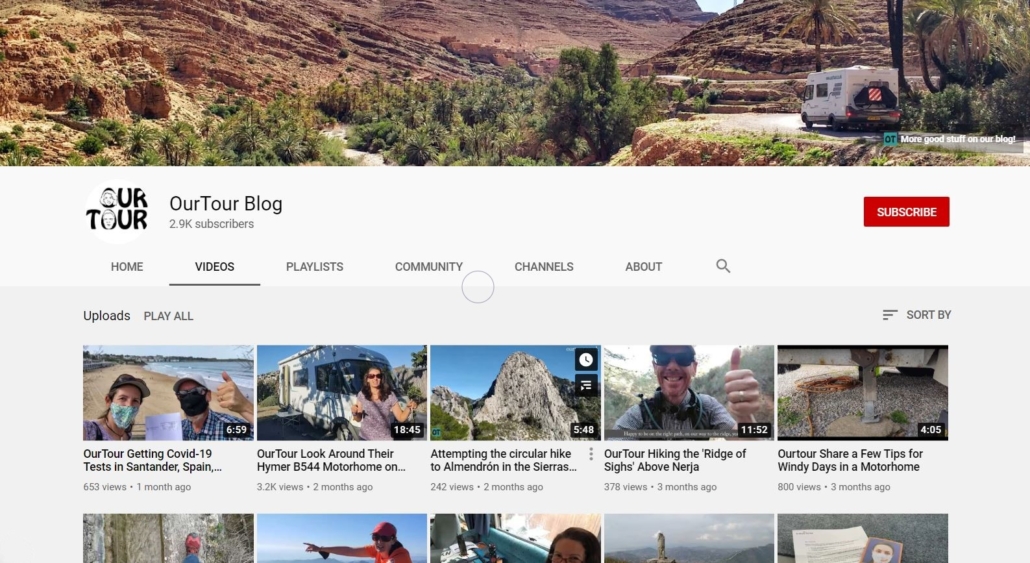
Task: Click '800 views • 3 months ago' text
Action: (x=834, y=487)
